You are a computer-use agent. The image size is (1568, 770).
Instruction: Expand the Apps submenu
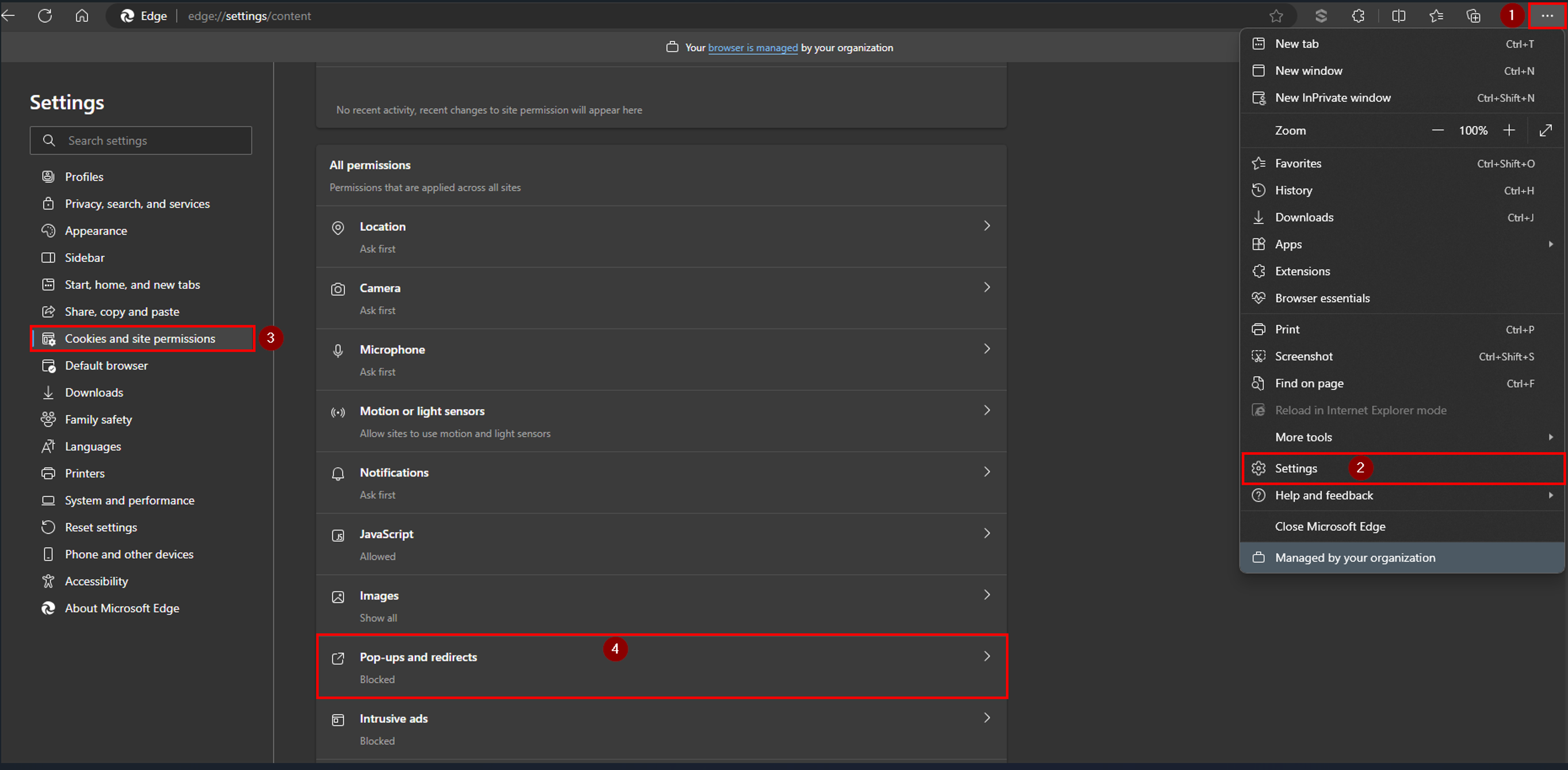[x=1402, y=244]
